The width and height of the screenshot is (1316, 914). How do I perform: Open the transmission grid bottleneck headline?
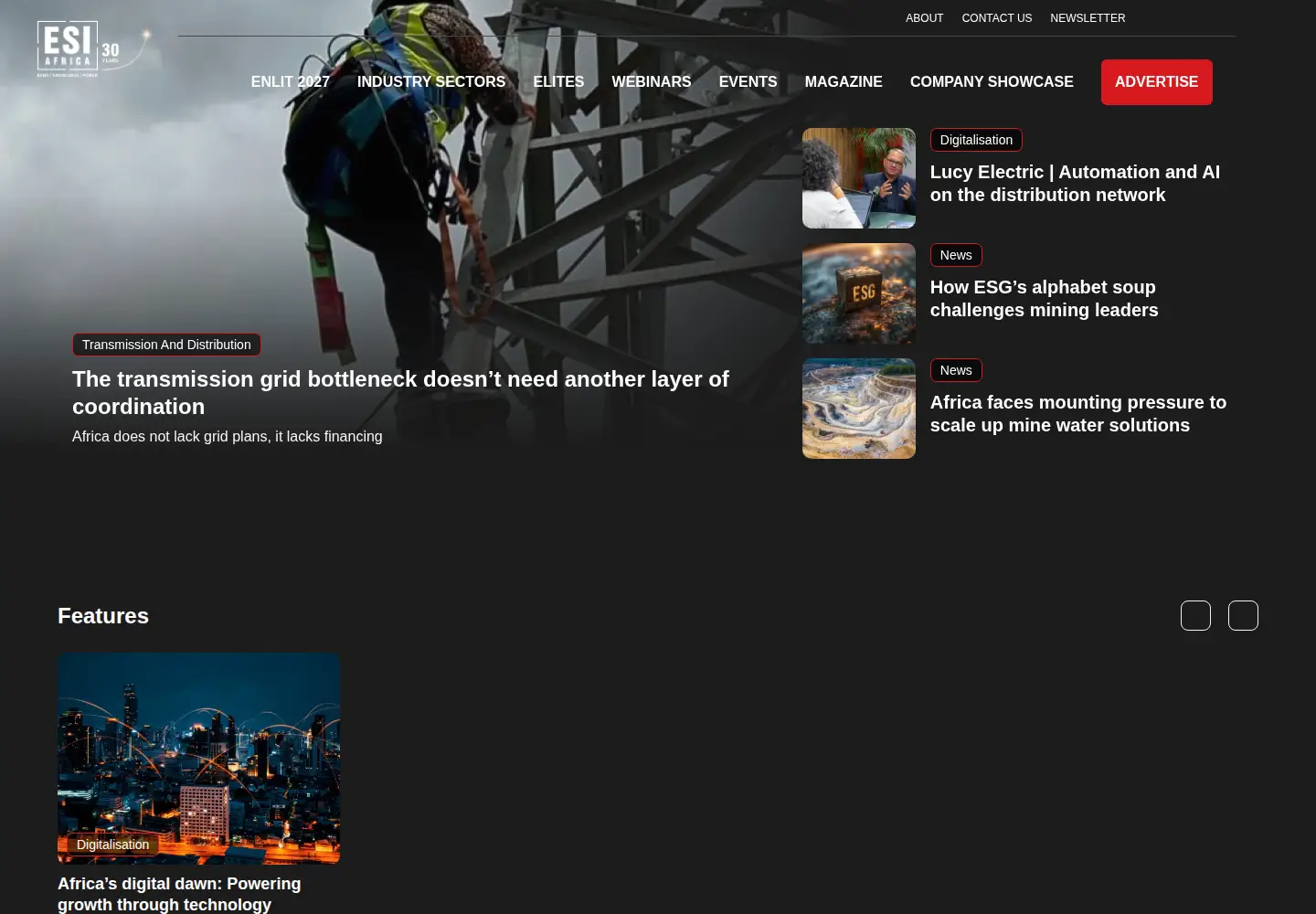coord(400,392)
